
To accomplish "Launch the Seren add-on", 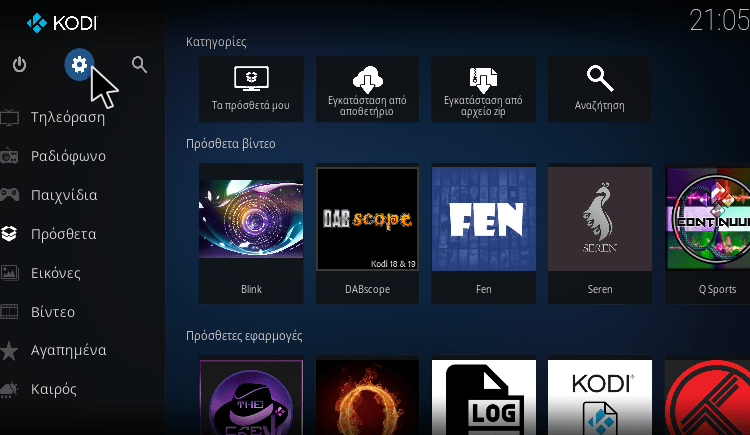I will pos(600,234).
